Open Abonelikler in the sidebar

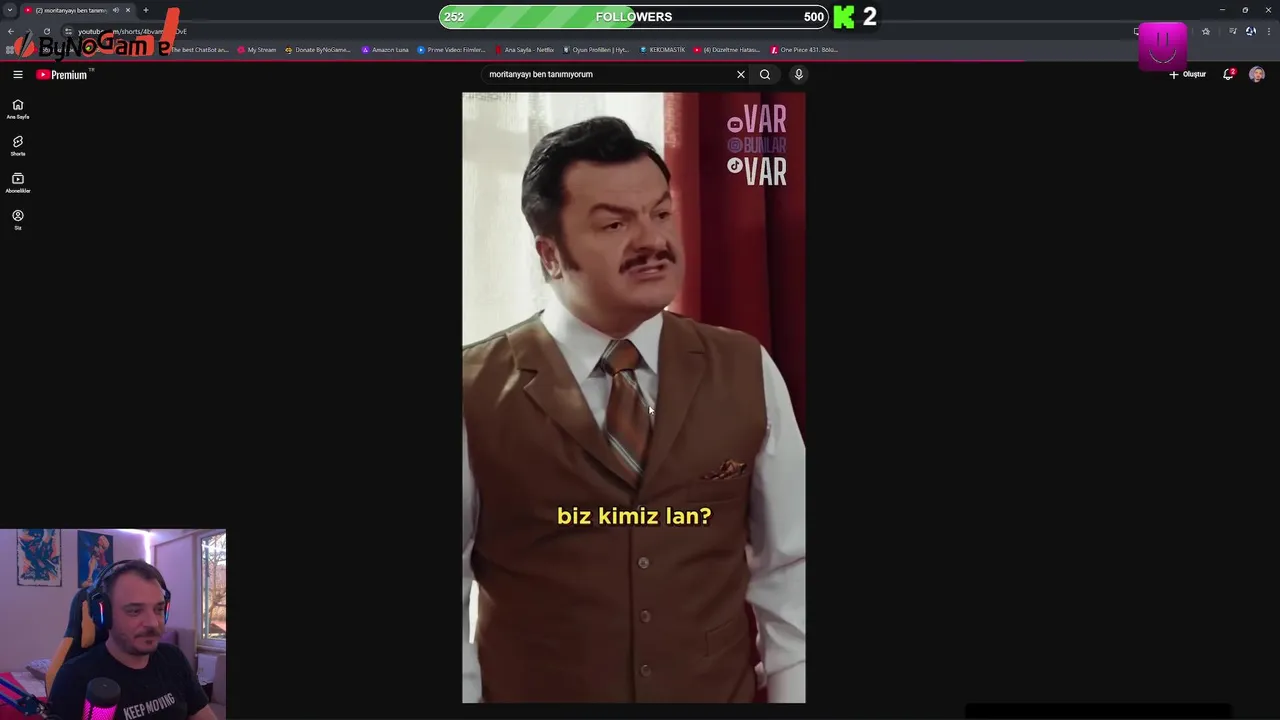tap(18, 183)
